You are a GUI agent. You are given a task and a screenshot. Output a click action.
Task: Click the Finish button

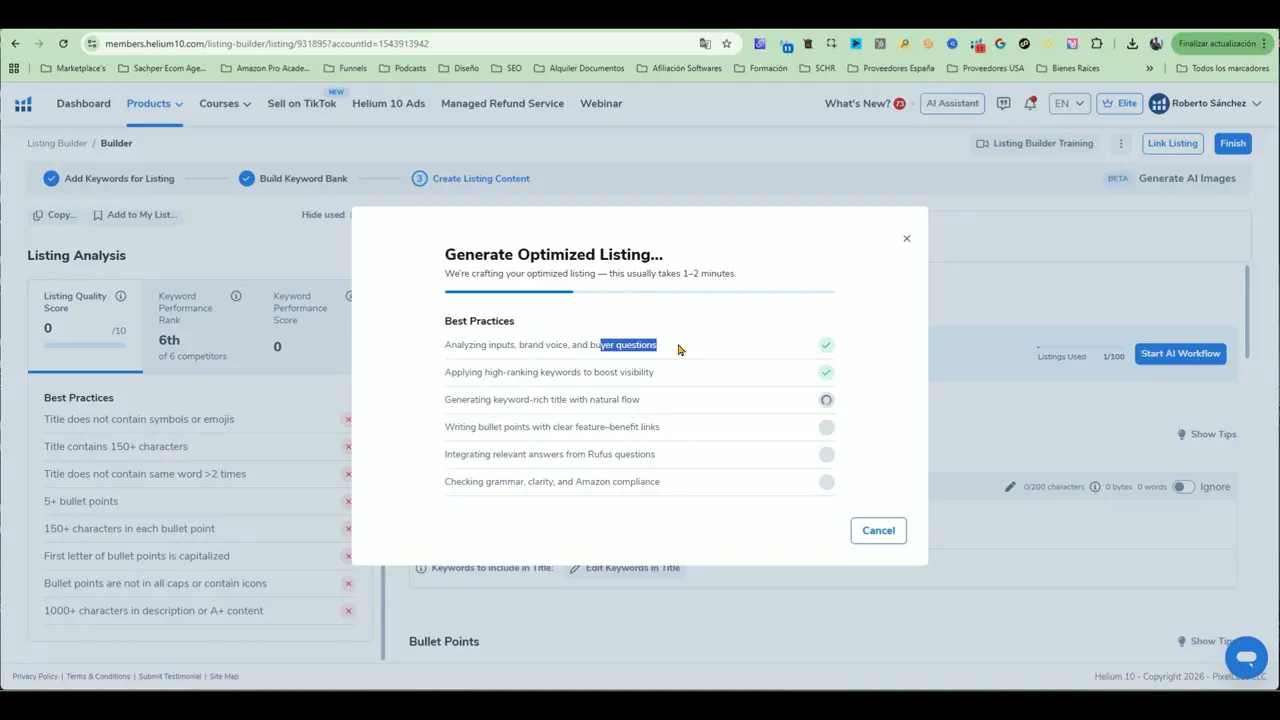click(1233, 143)
